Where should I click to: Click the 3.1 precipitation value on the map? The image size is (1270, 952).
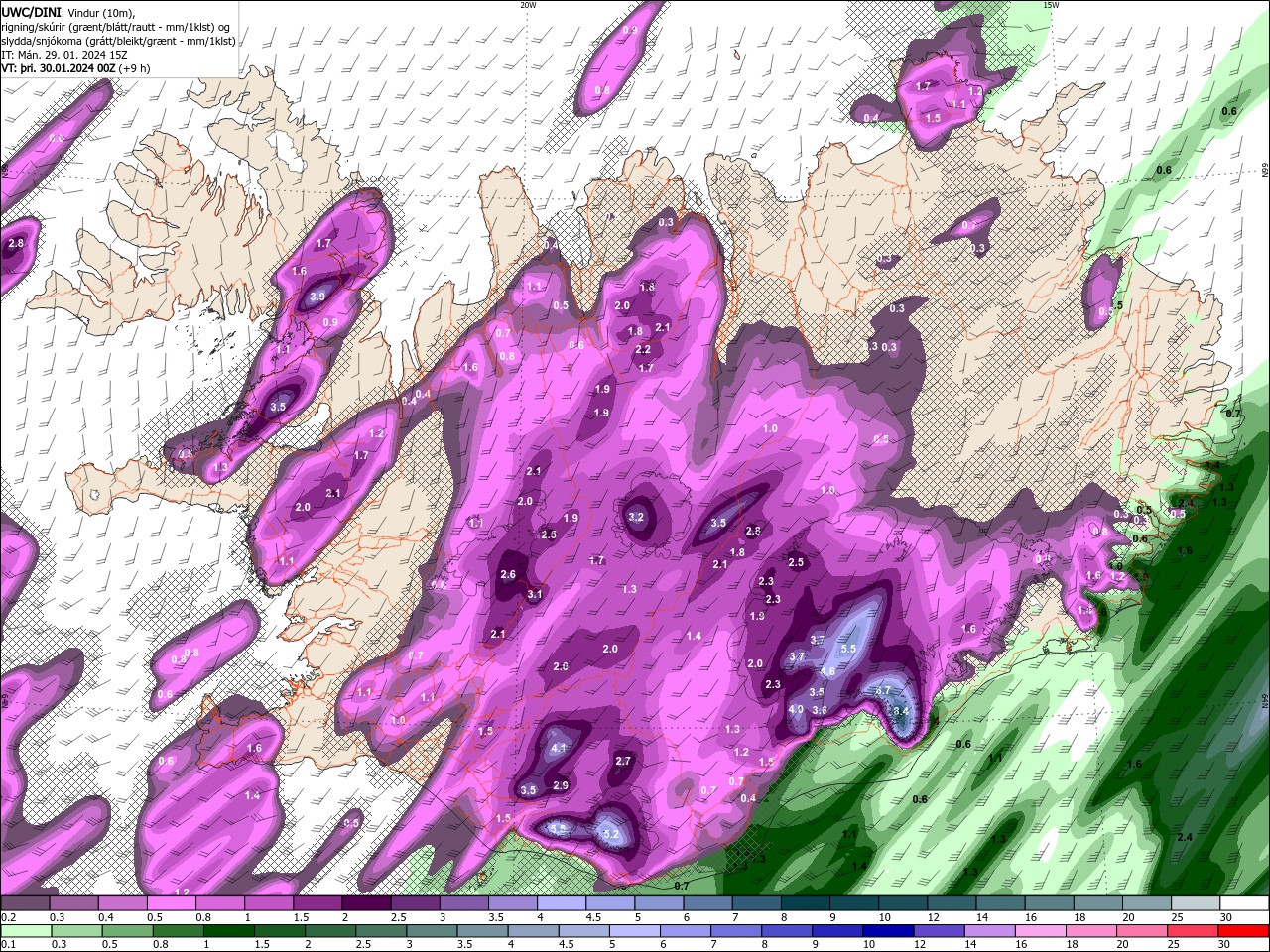point(535,594)
